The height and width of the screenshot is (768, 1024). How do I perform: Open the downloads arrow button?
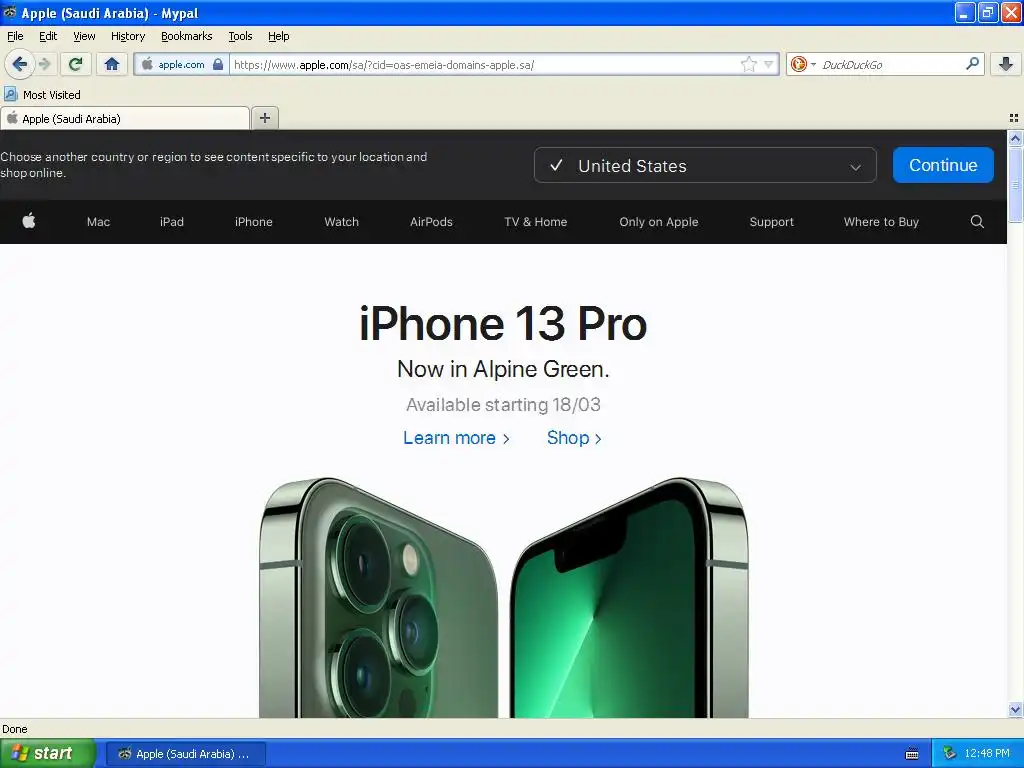pyautogui.click(x=1006, y=64)
